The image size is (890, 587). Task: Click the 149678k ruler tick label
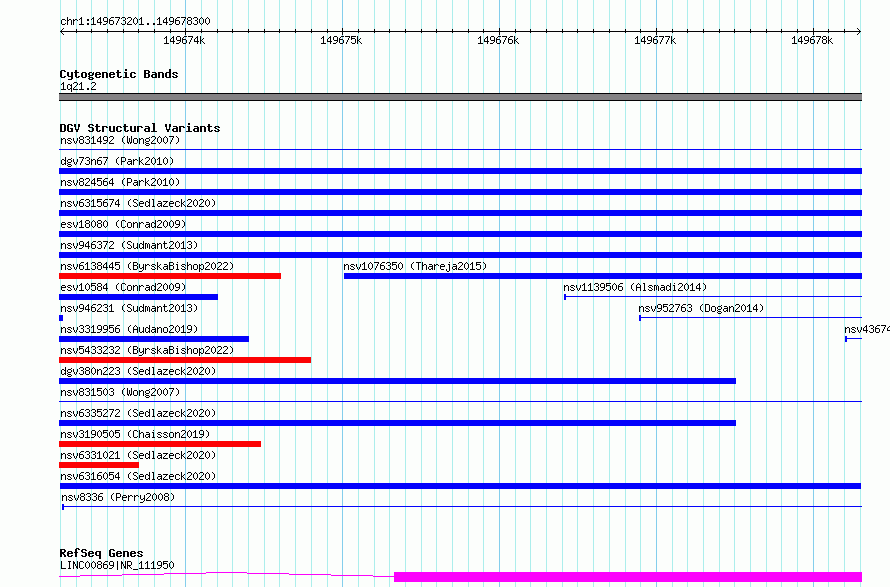click(812, 40)
